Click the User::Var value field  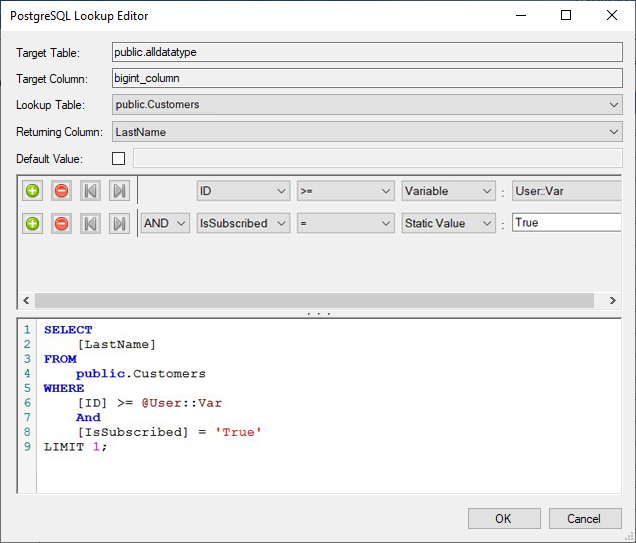[x=567, y=191]
